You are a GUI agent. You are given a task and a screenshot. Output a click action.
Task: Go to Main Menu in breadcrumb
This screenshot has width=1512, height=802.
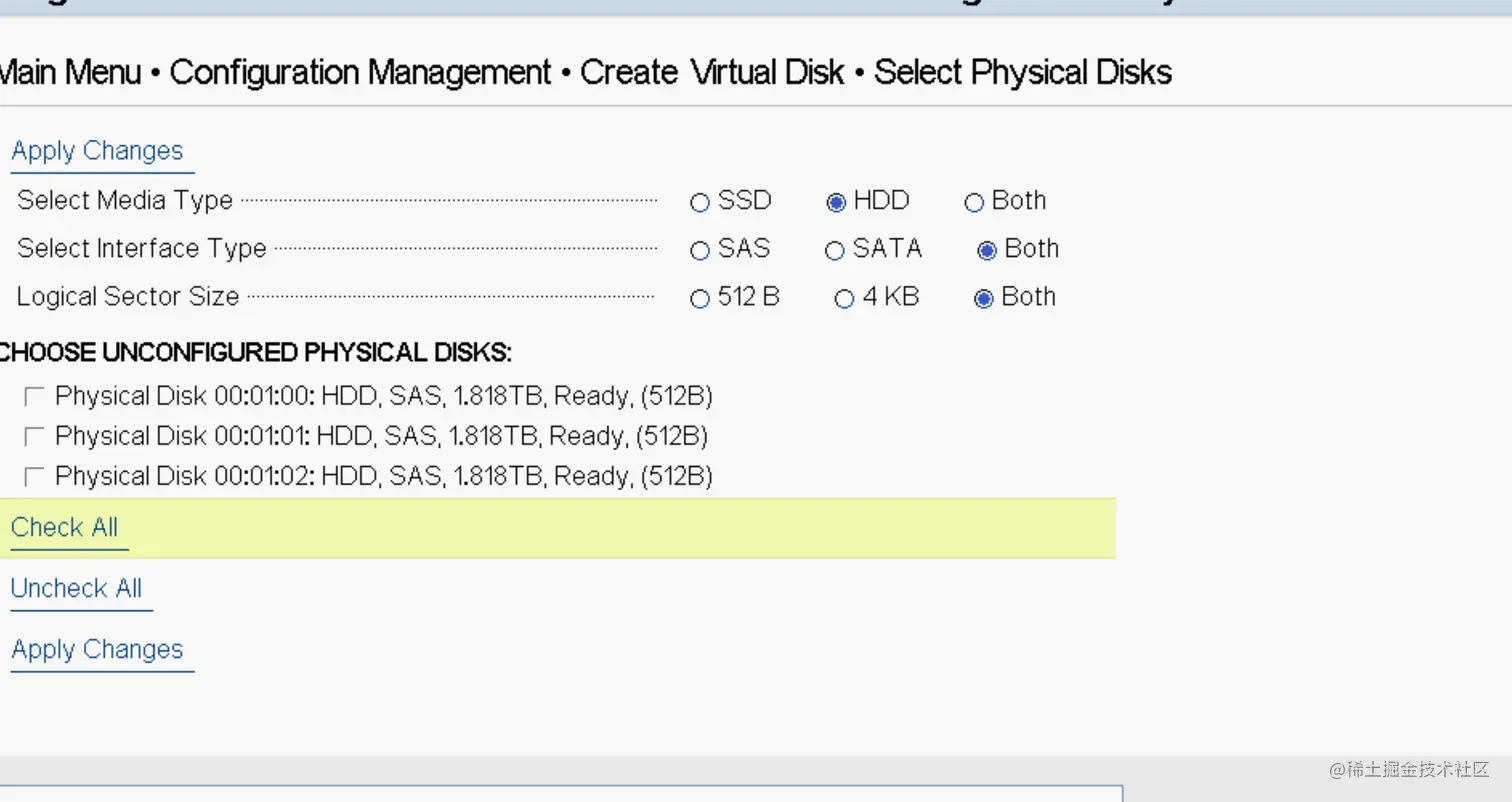pyautogui.click(x=70, y=73)
